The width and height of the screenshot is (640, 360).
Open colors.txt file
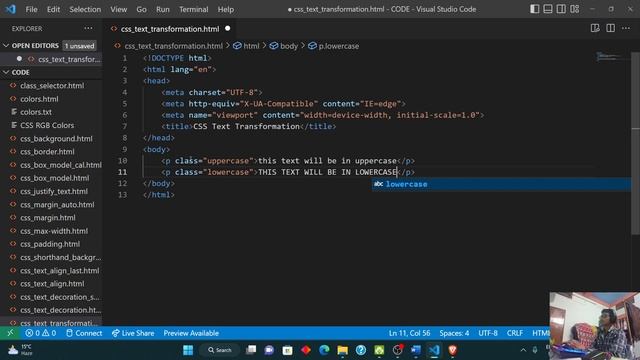coord(36,112)
